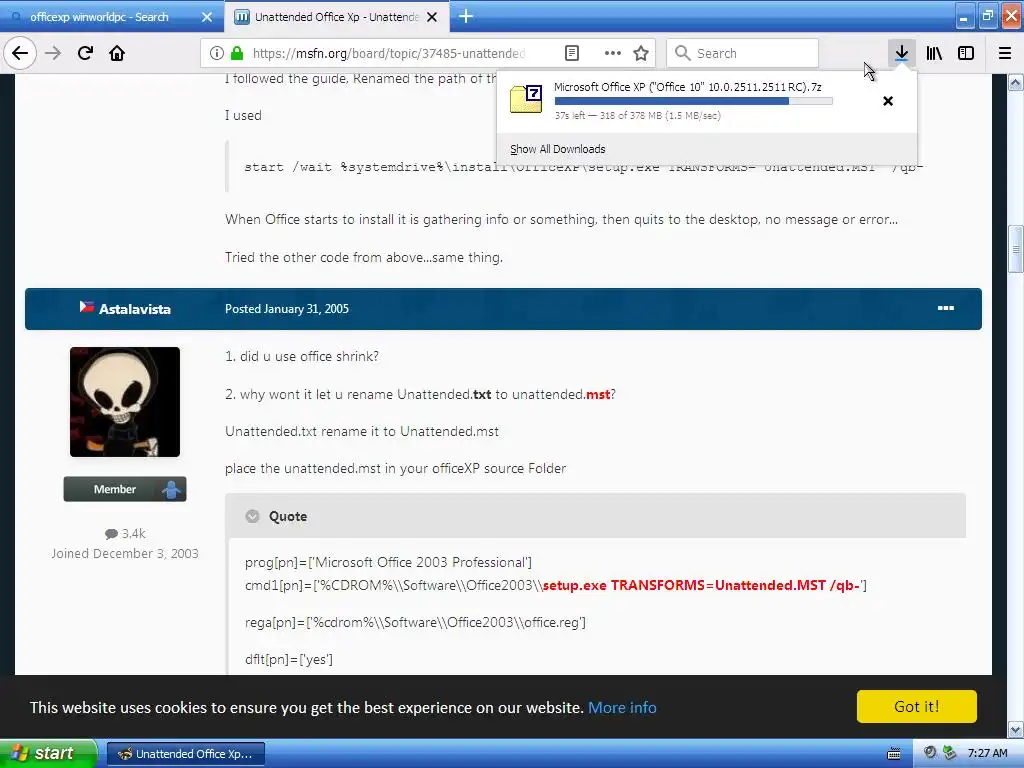The width and height of the screenshot is (1024, 768).
Task: Close the officexp winworldpc Search tab
Action: click(x=207, y=17)
